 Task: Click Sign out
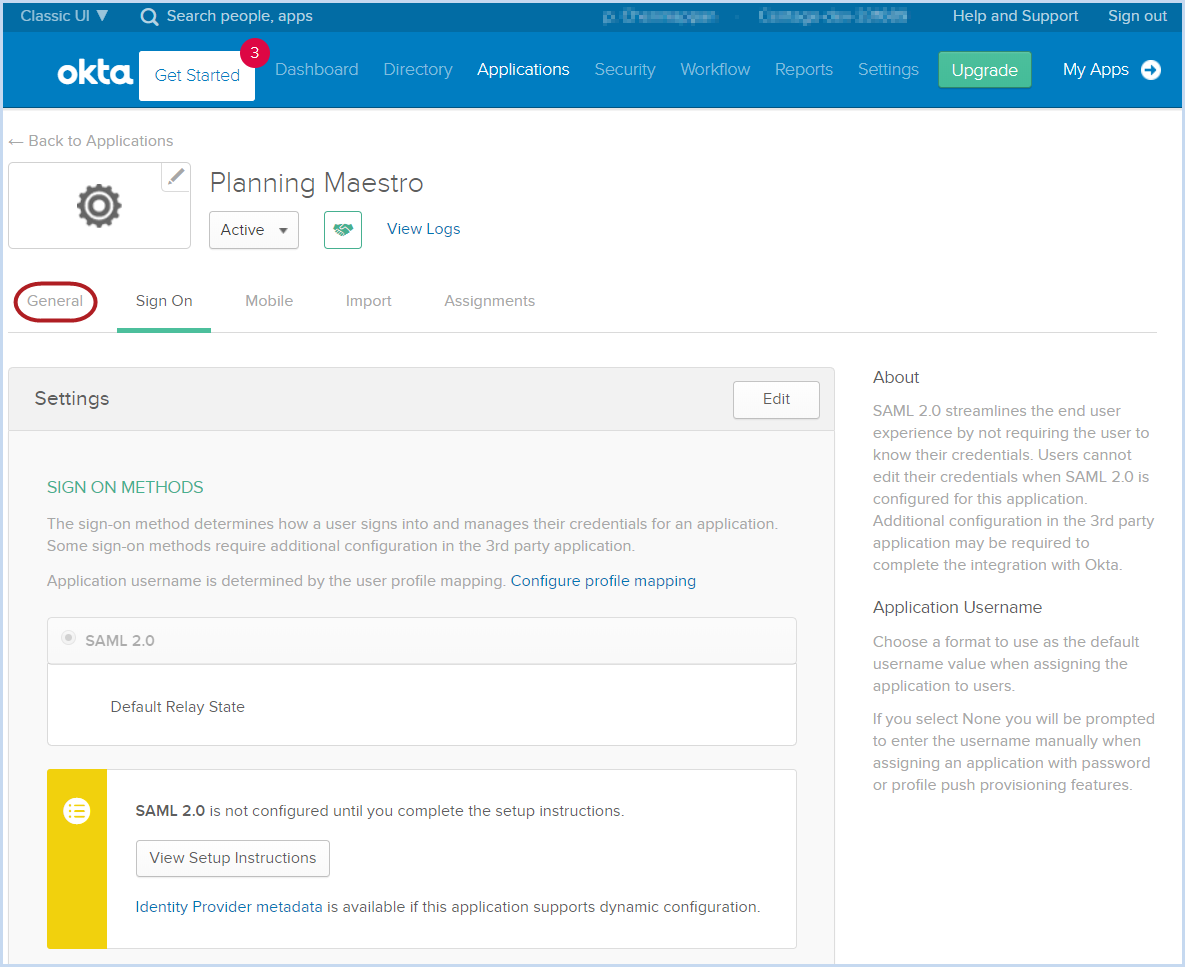pyautogui.click(x=1137, y=16)
